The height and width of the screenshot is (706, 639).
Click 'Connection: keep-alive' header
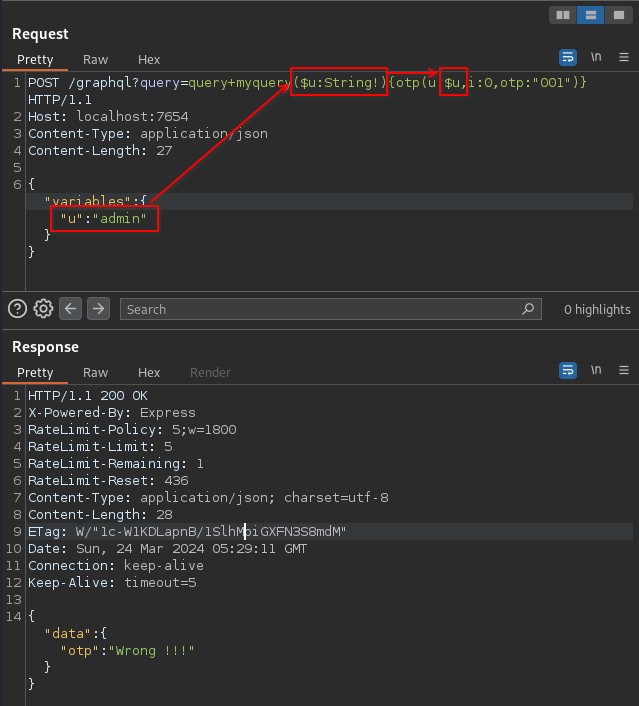116,566
